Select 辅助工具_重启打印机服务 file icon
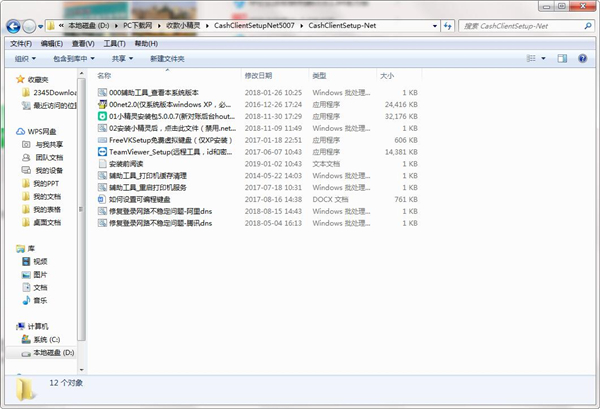 point(102,187)
